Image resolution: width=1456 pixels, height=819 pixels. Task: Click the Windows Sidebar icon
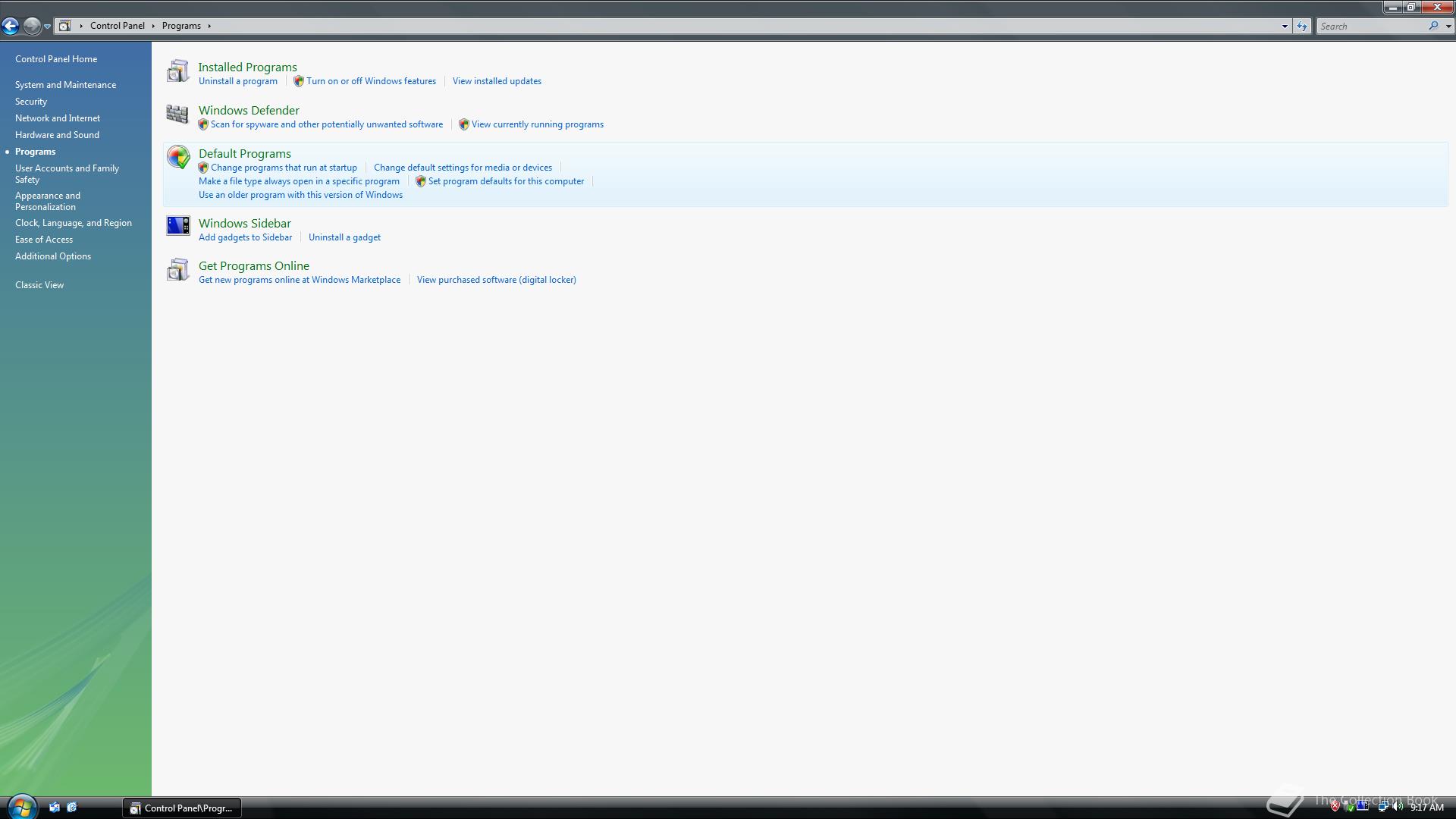point(178,226)
